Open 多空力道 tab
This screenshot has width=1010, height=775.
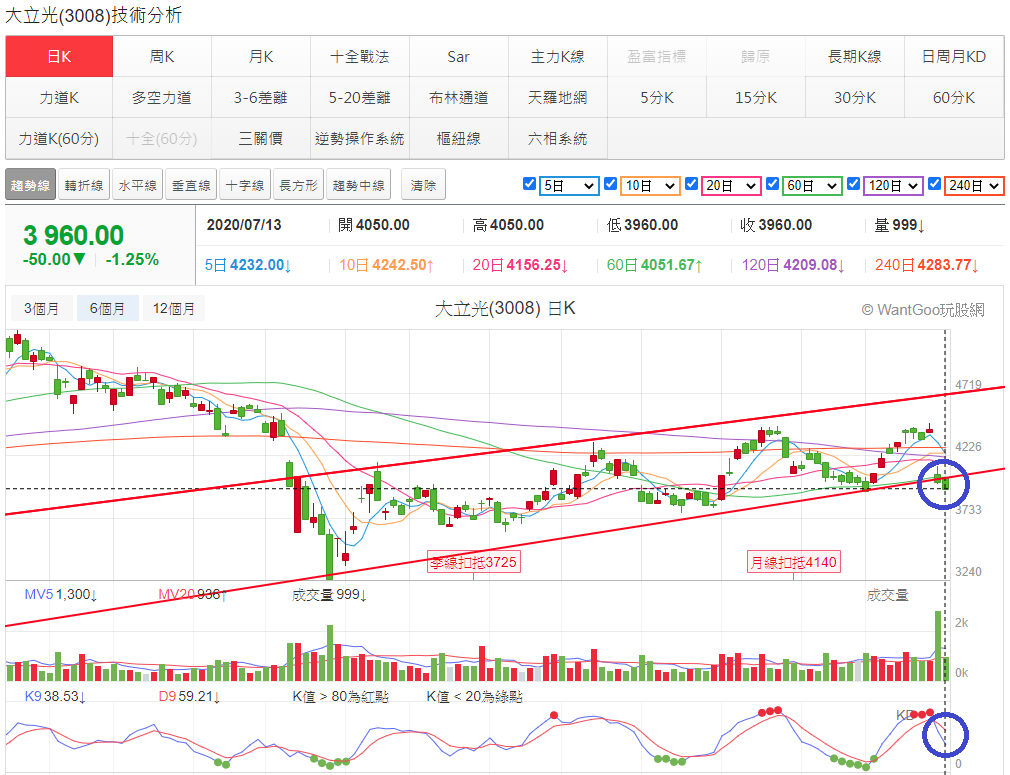162,97
